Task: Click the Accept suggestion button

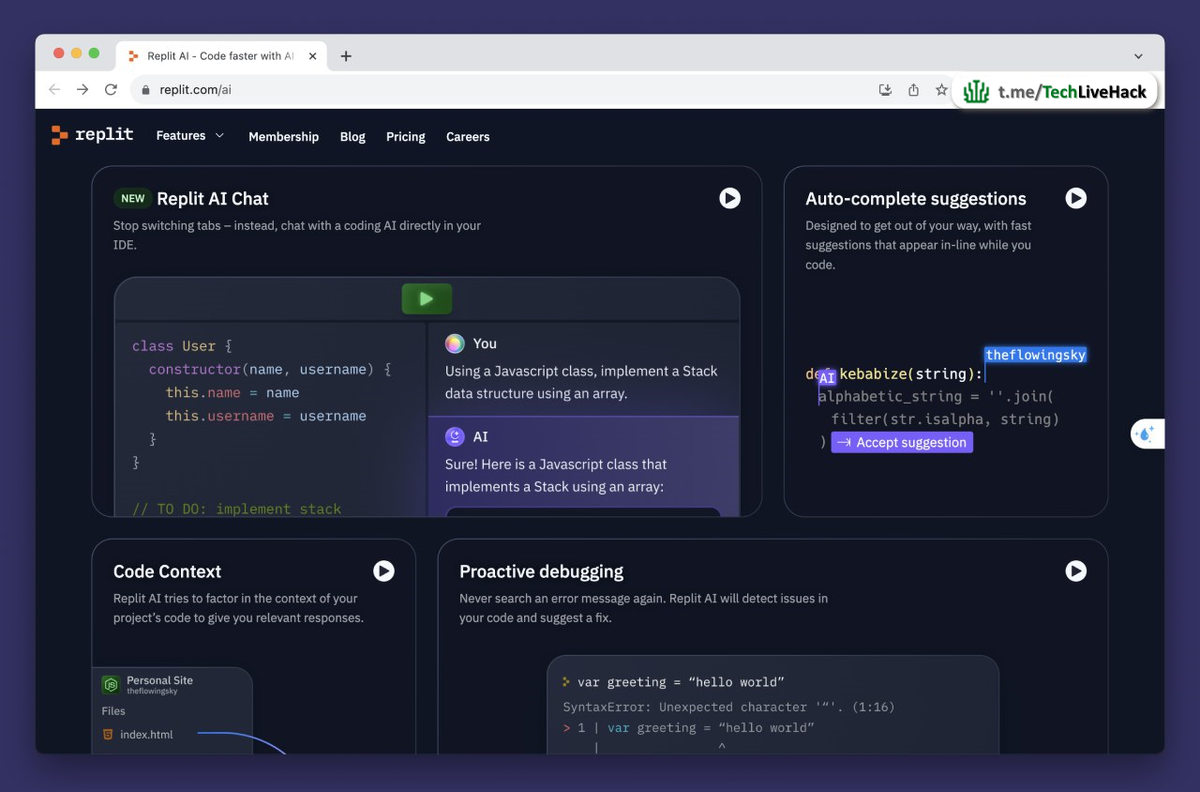Action: (902, 442)
